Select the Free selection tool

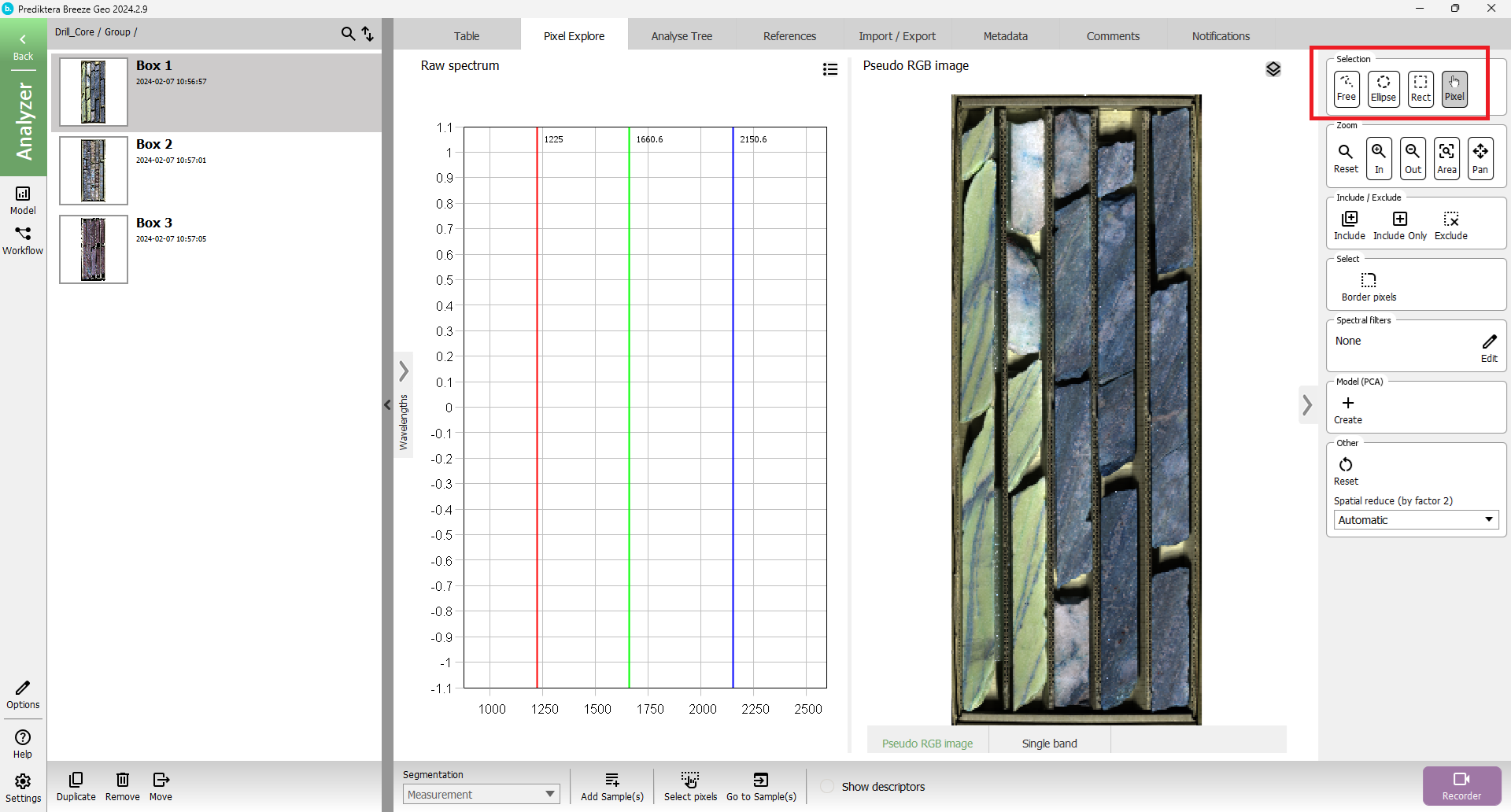[1346, 88]
